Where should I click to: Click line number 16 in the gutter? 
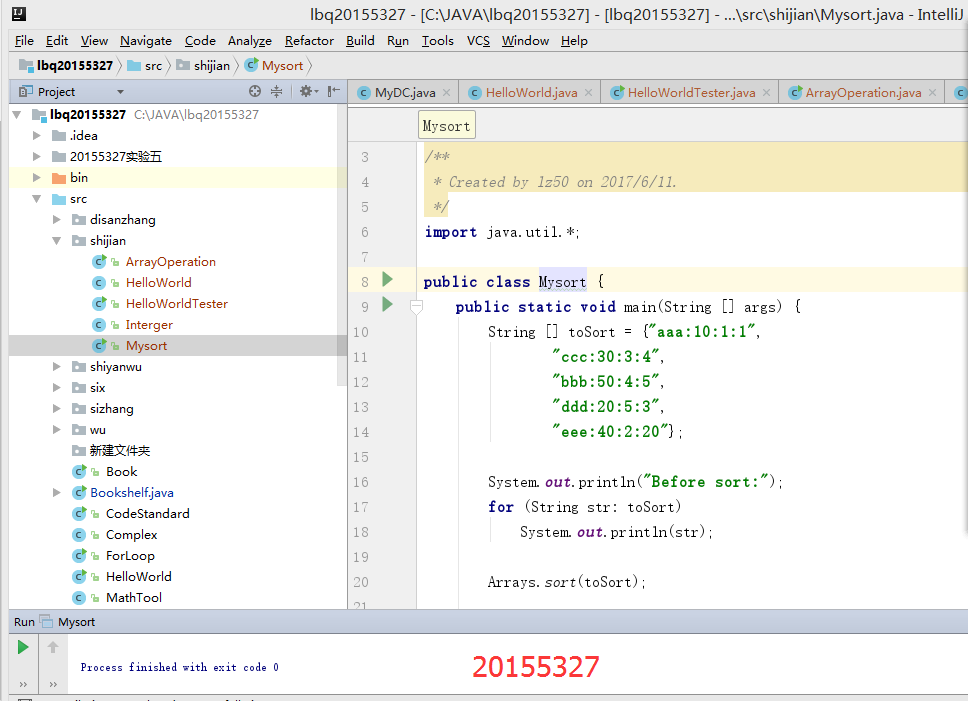tap(361, 482)
